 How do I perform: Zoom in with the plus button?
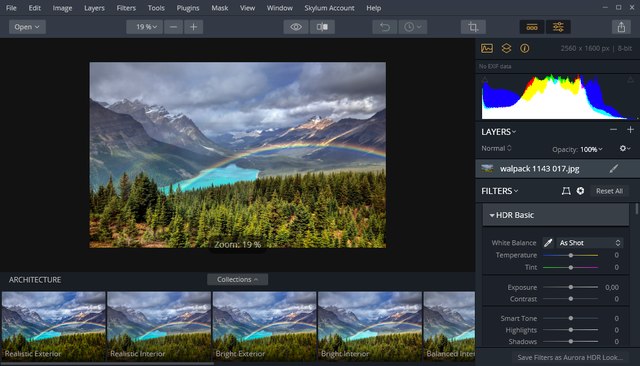(x=193, y=27)
